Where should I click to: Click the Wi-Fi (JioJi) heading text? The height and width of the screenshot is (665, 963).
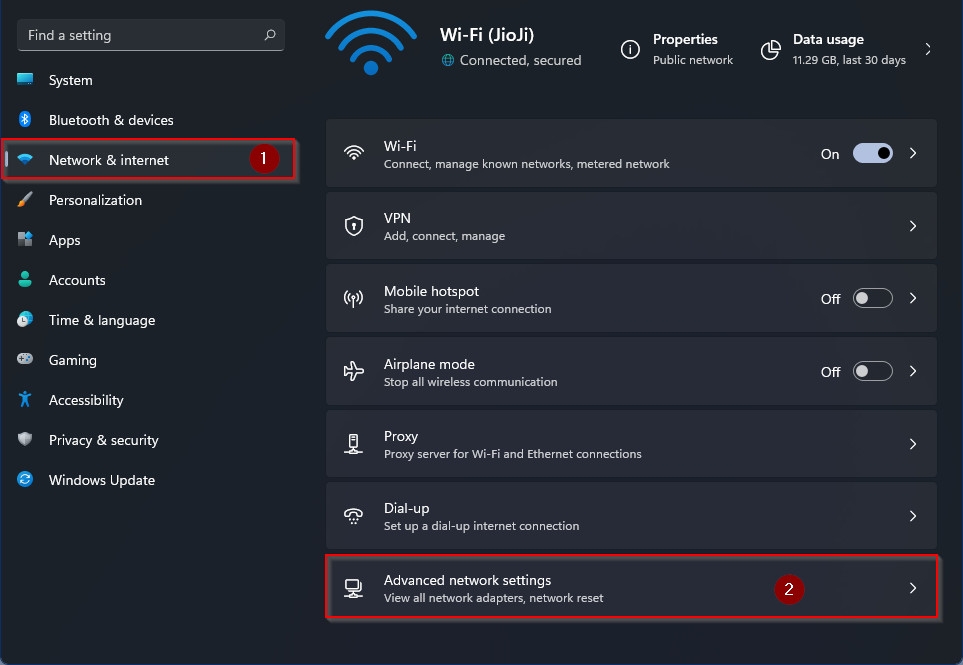point(486,35)
